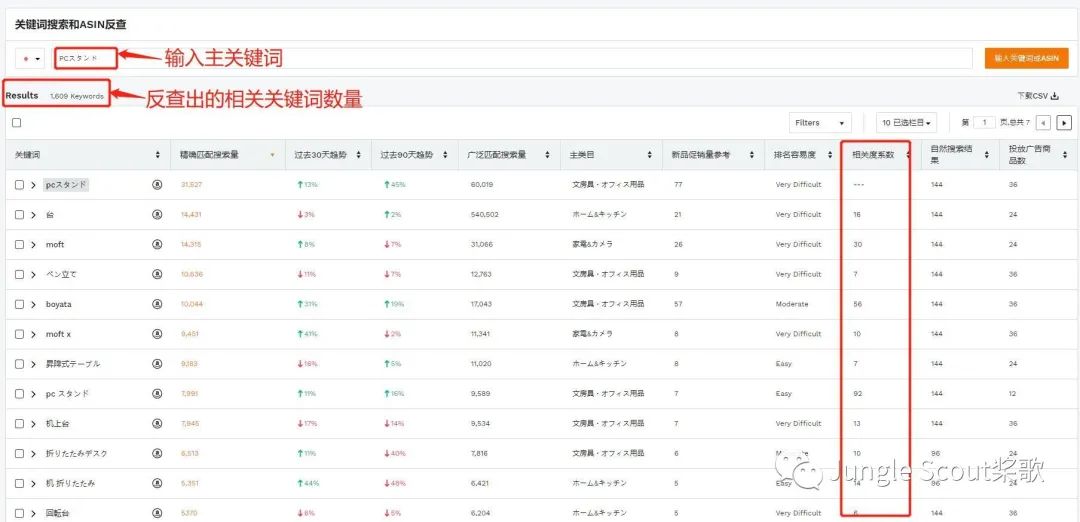Open Amazon search icon for 昇降式テーブル row
Screen dimensions: 1080x522
(157, 364)
